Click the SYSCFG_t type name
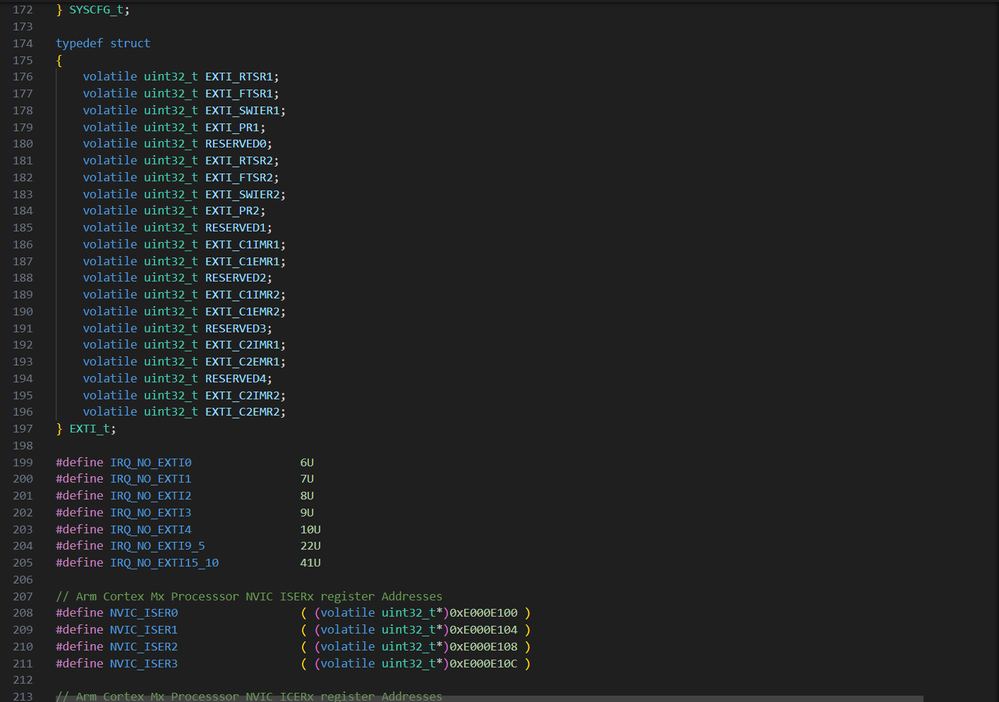Screen dimensions: 999x702 96,10
